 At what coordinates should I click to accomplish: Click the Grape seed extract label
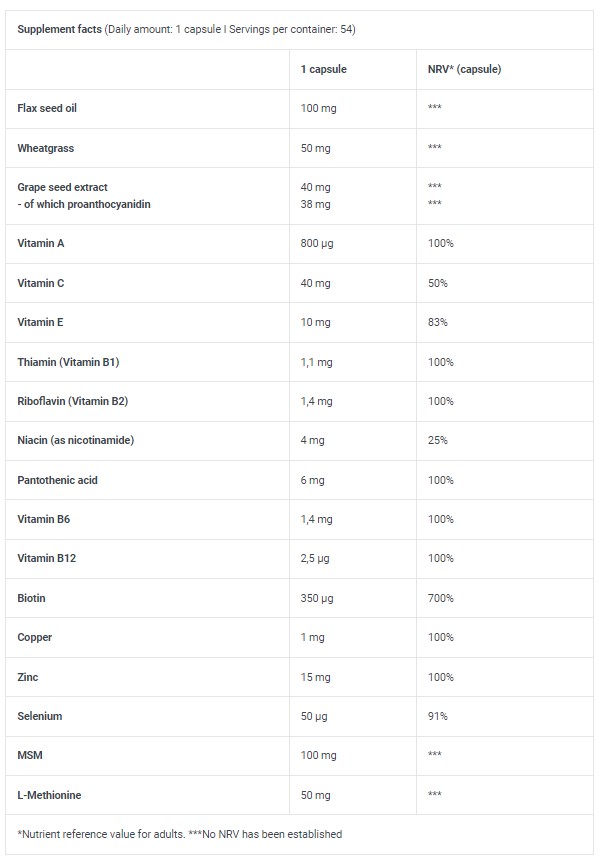(x=62, y=187)
